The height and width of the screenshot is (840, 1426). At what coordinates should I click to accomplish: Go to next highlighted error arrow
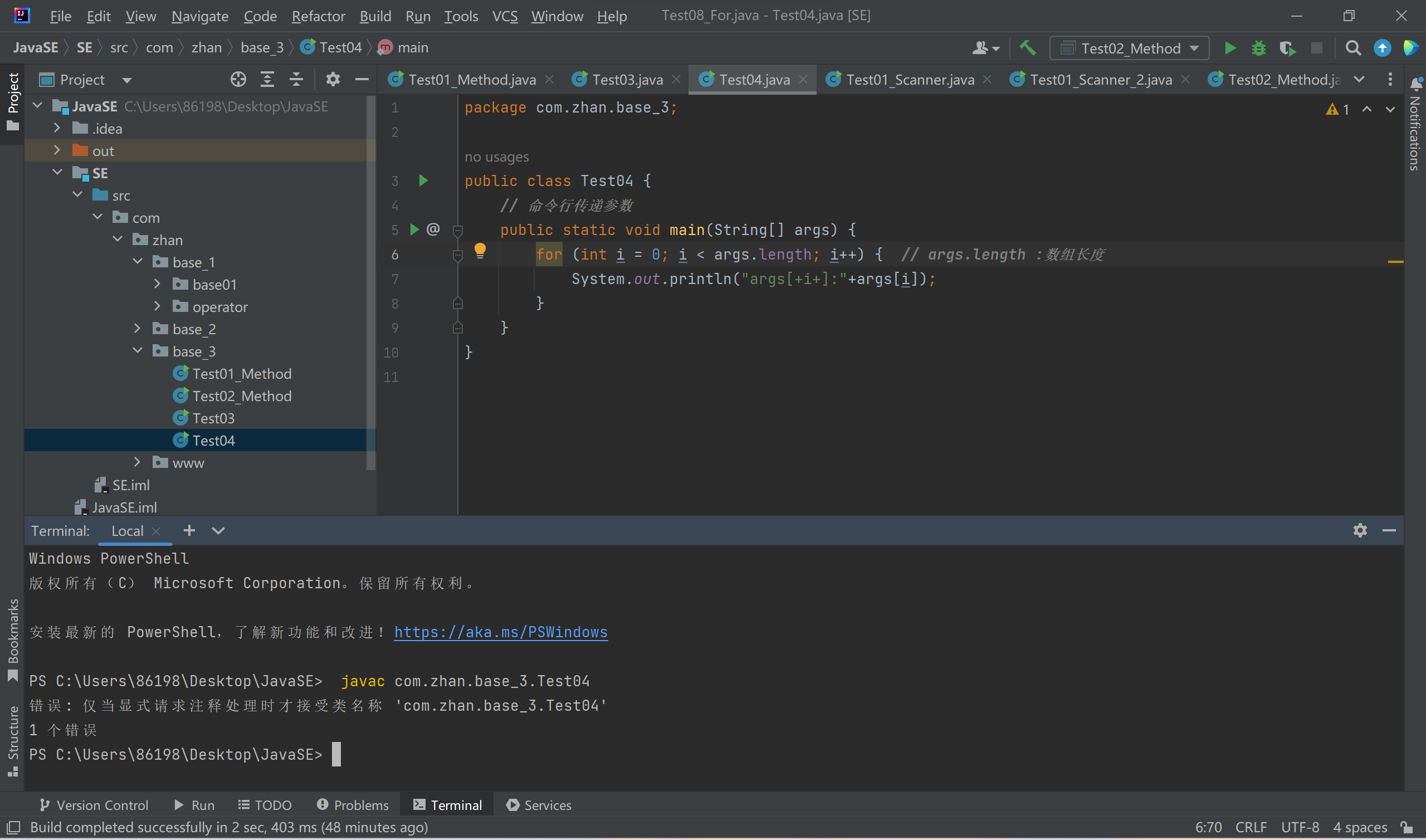(x=1390, y=109)
